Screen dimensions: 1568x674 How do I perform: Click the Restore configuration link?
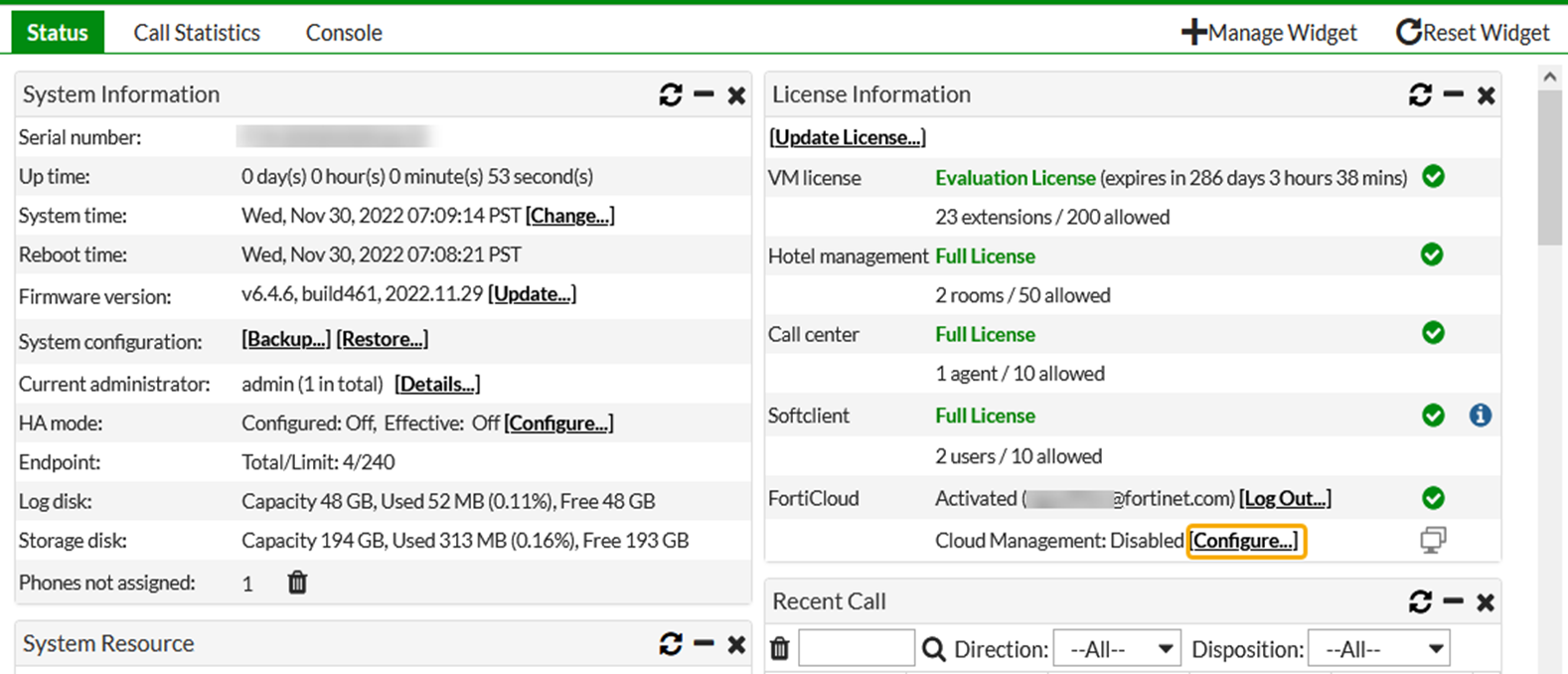pos(383,339)
